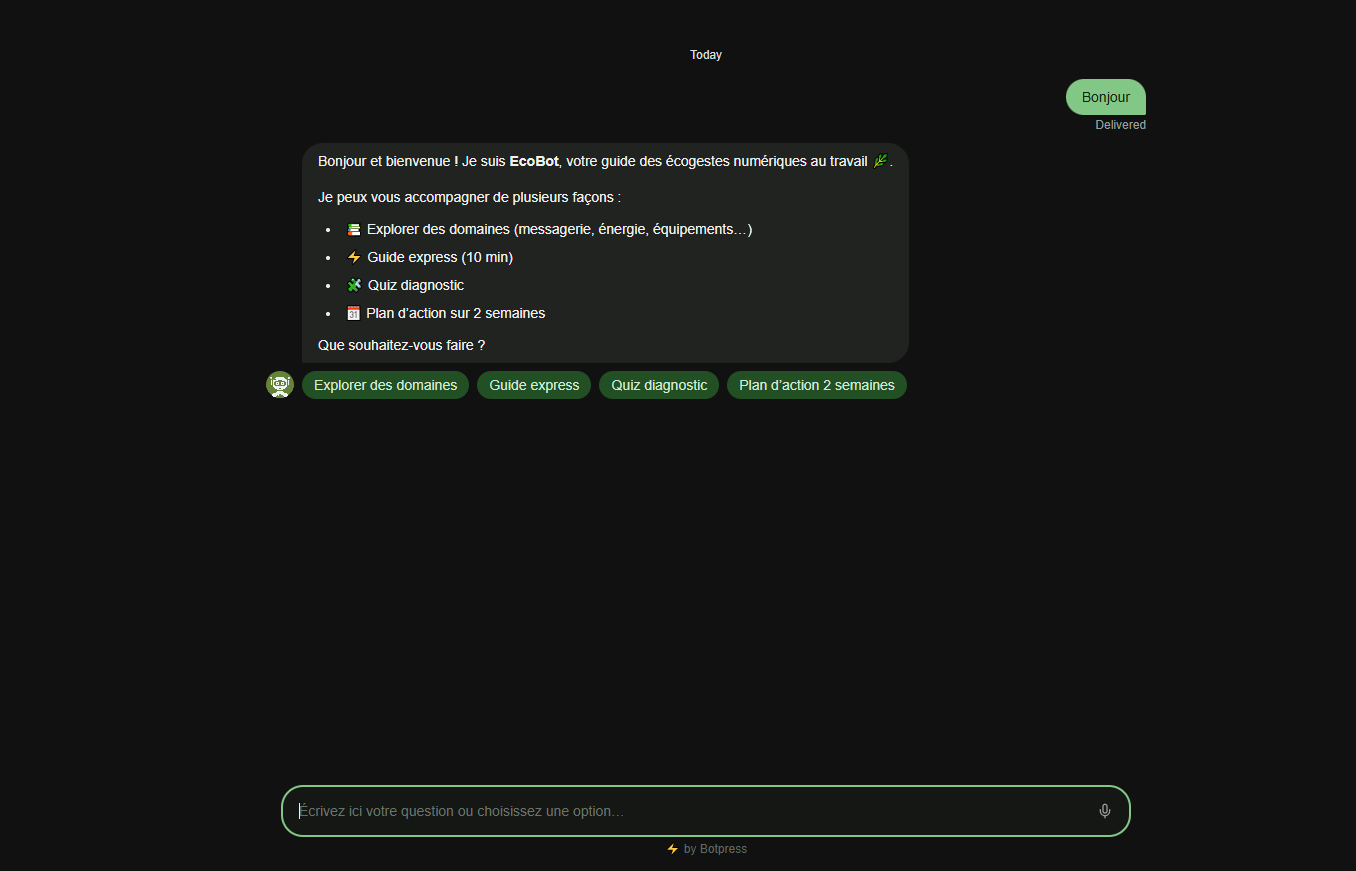Click the books emoji beside Explorer des domaines

coord(353,229)
